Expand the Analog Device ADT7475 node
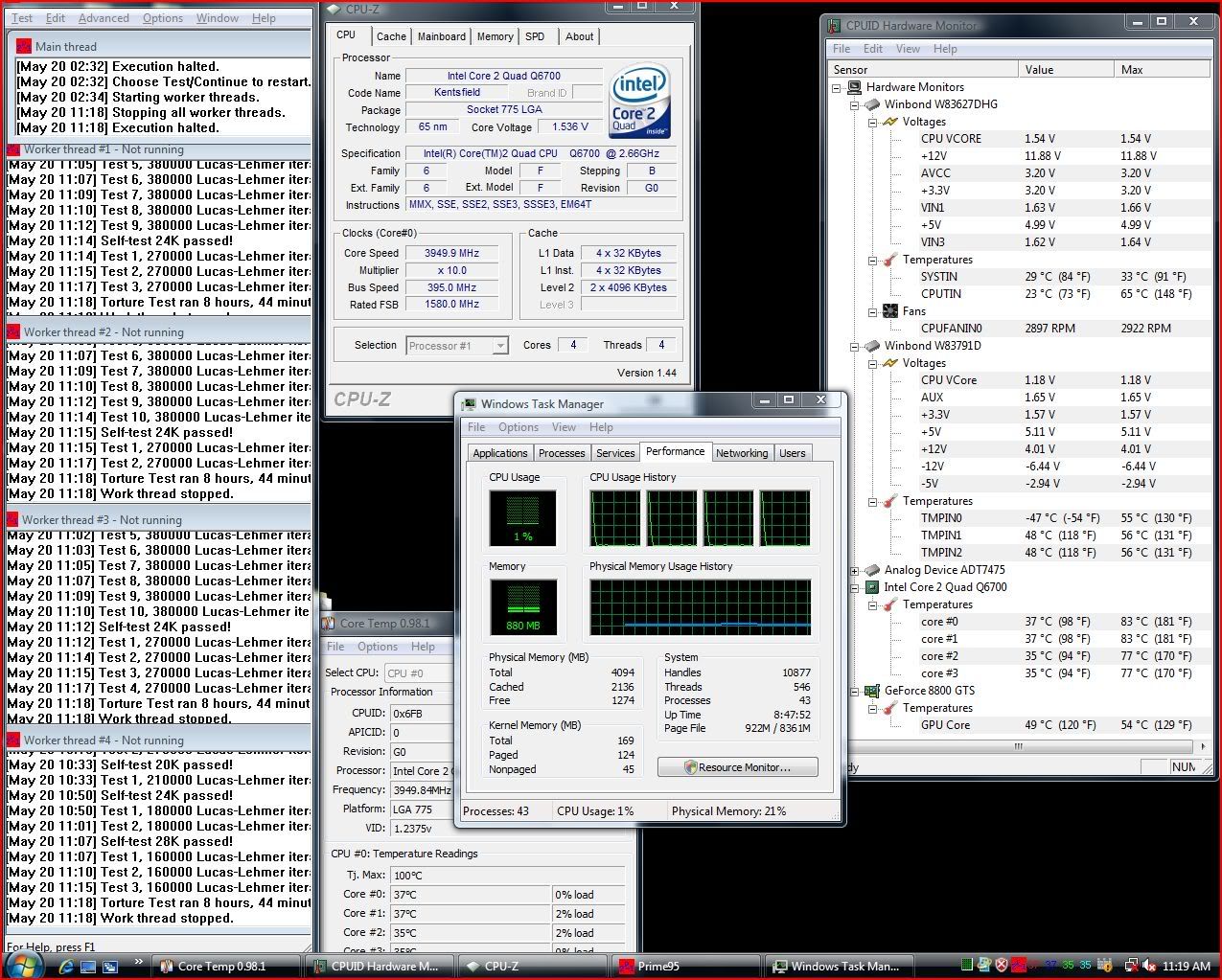 click(854, 570)
